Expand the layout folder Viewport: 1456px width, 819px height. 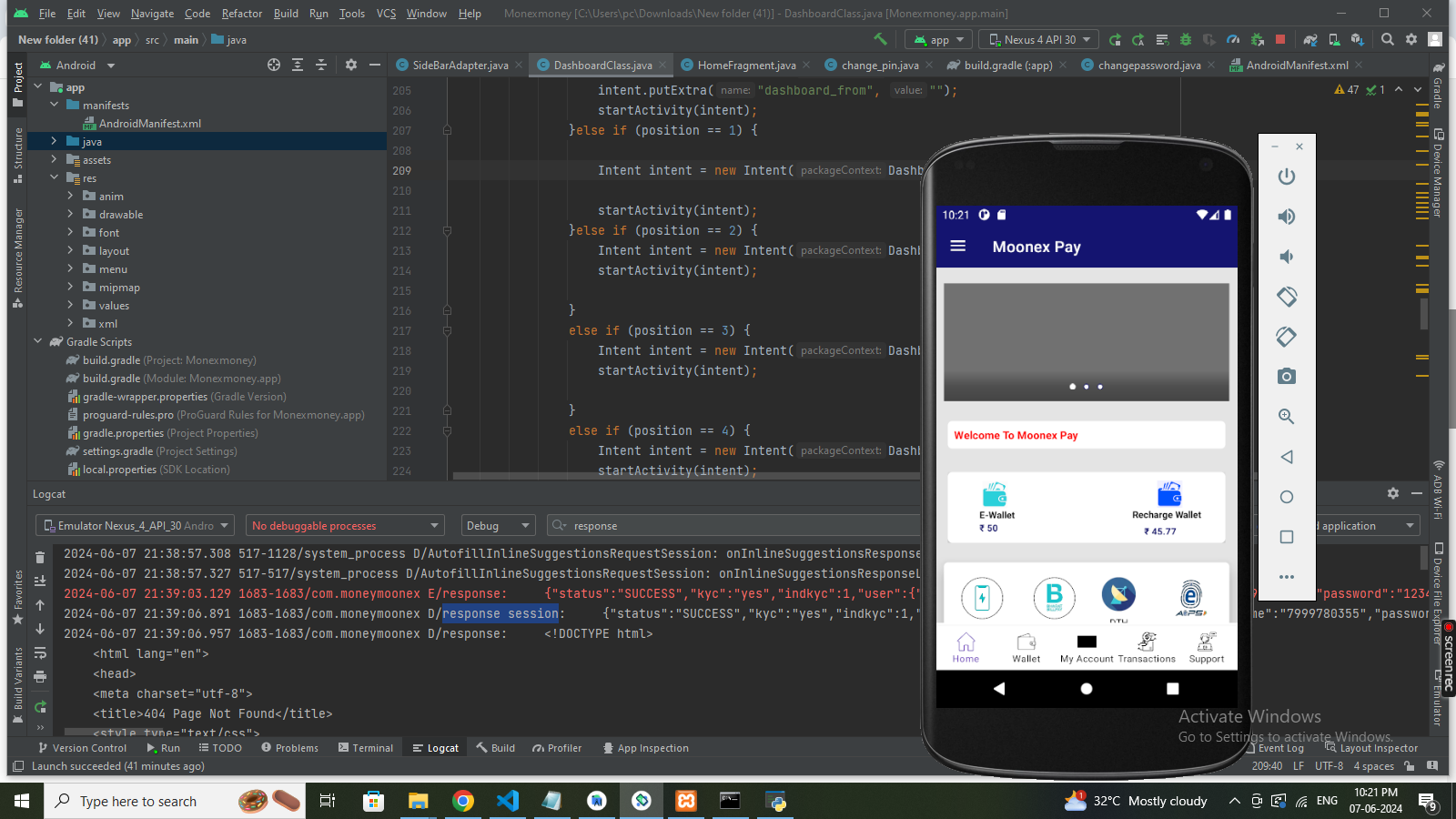pyautogui.click(x=70, y=250)
